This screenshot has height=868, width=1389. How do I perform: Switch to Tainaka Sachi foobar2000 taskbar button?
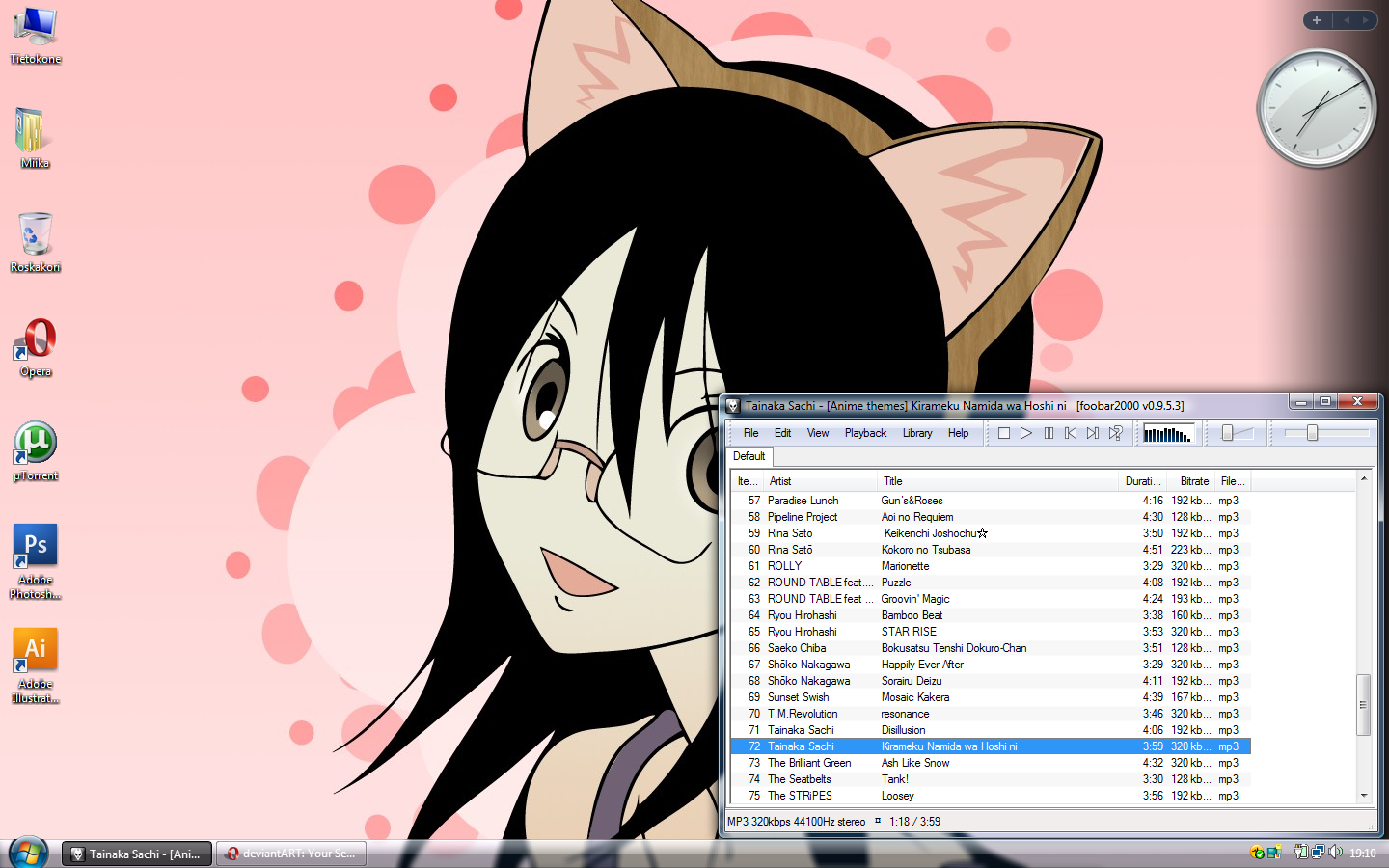[136, 854]
